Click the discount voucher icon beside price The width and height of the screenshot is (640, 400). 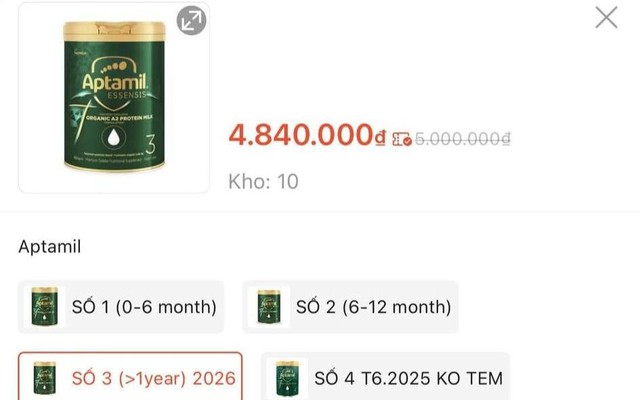pos(401,139)
